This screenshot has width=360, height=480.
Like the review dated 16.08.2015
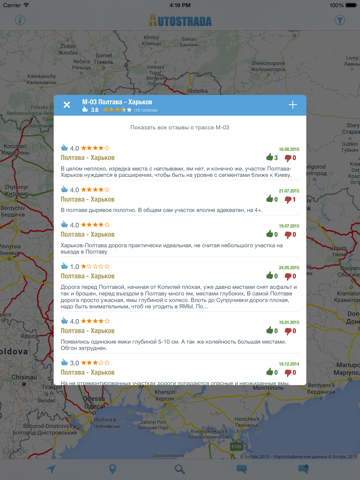coord(272,157)
